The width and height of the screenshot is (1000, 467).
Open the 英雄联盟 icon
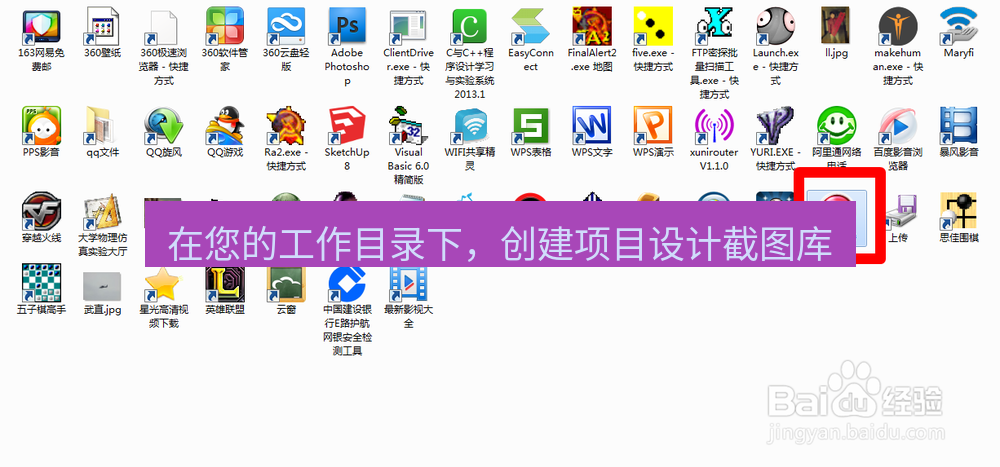225,283
